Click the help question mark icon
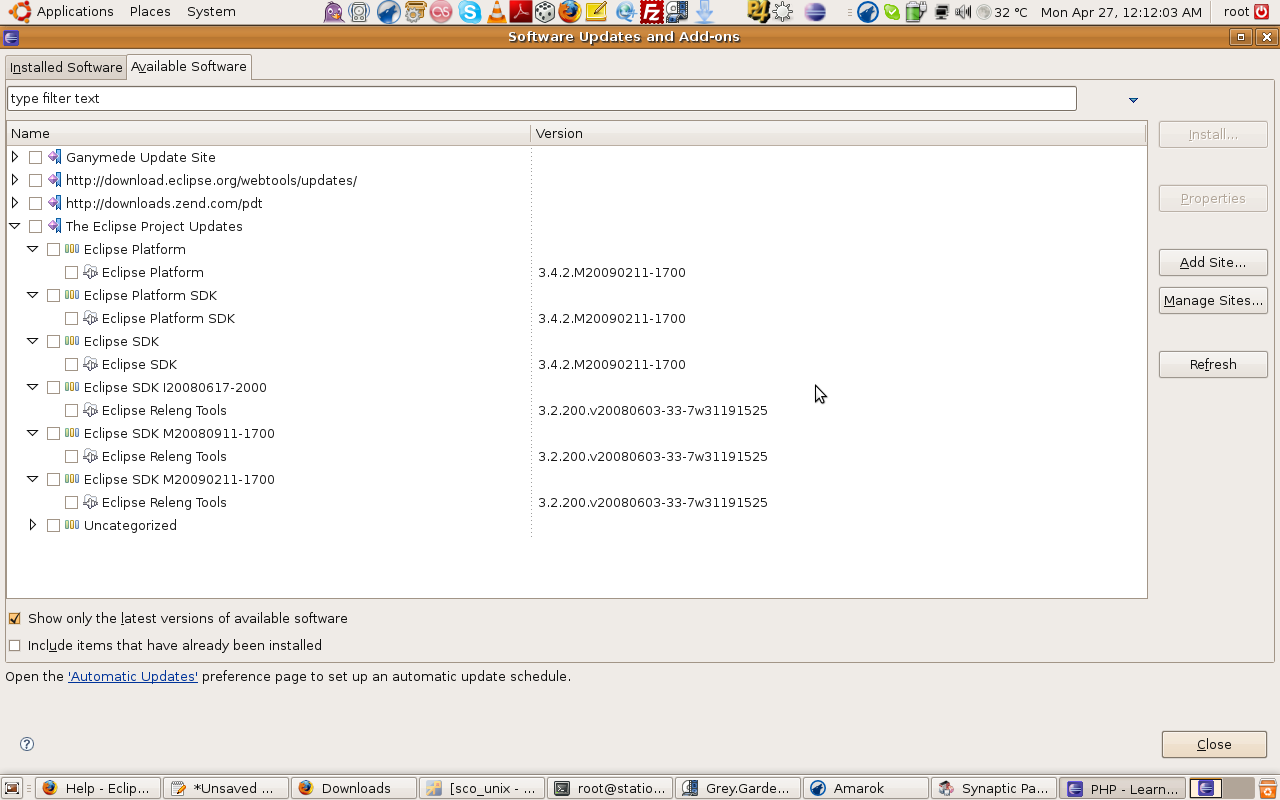Viewport: 1280px width, 800px height. (x=27, y=744)
